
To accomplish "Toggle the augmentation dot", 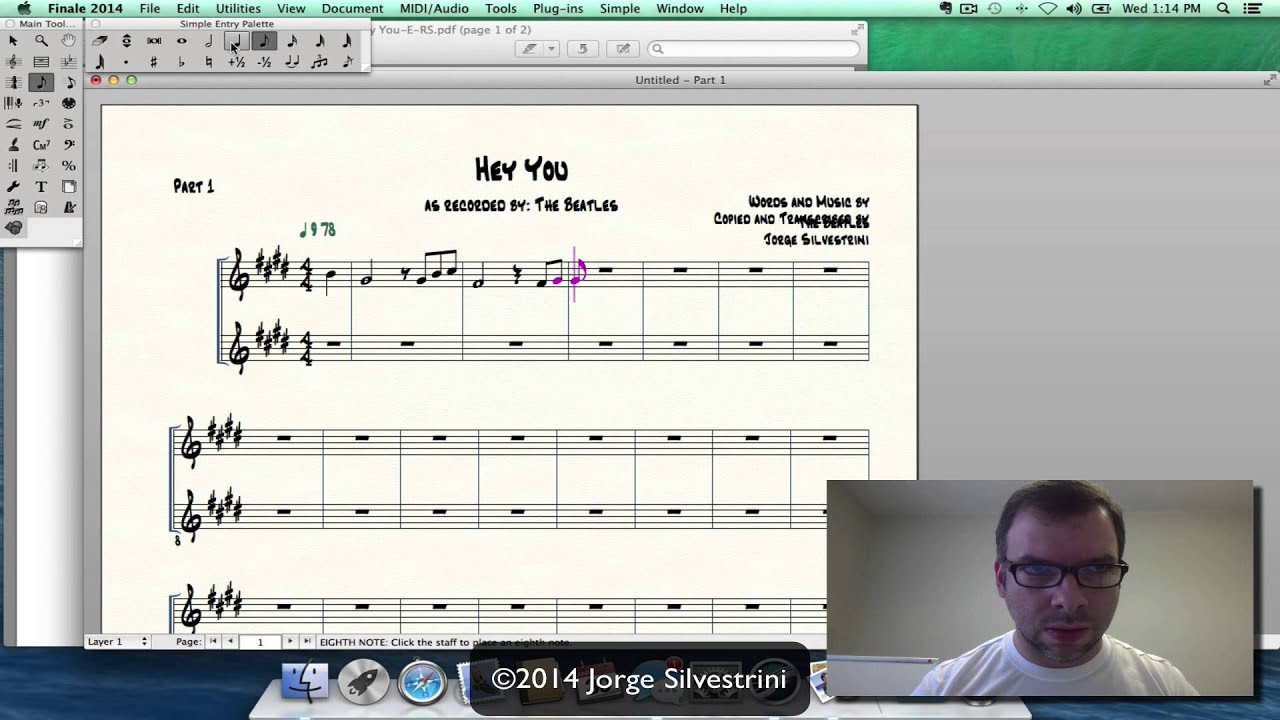I will [x=126, y=62].
